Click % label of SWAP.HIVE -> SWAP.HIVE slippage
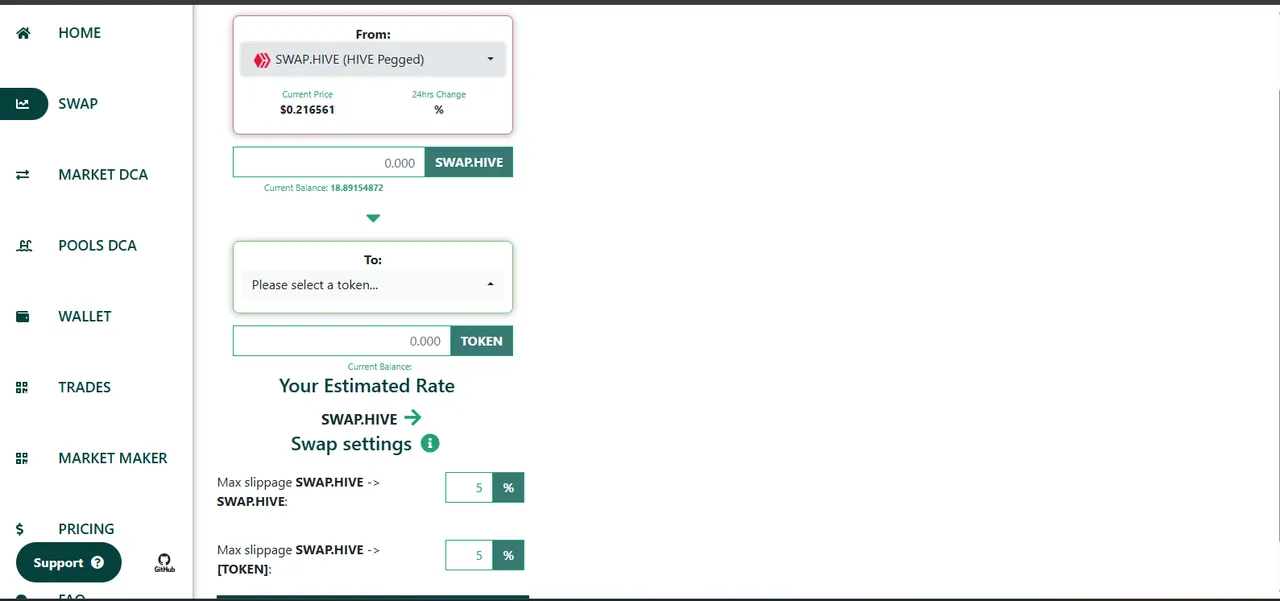Image resolution: width=1280 pixels, height=601 pixels. (x=509, y=488)
